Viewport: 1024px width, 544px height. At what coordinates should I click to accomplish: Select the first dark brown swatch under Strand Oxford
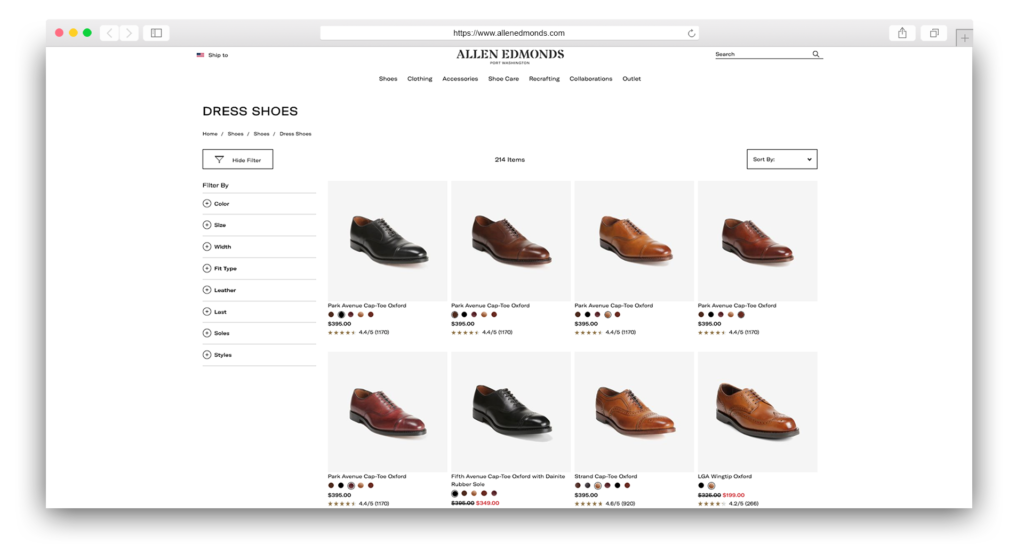point(577,486)
